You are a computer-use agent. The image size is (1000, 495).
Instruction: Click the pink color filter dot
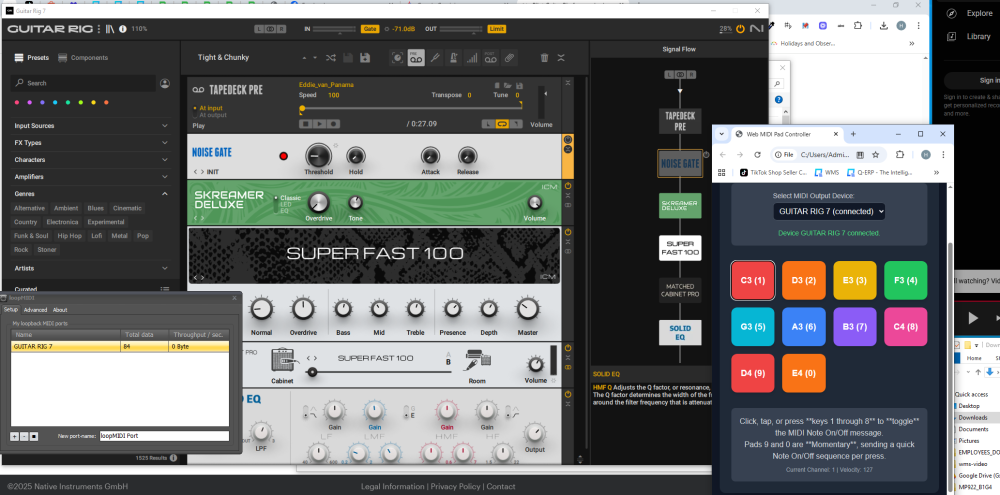point(17,102)
